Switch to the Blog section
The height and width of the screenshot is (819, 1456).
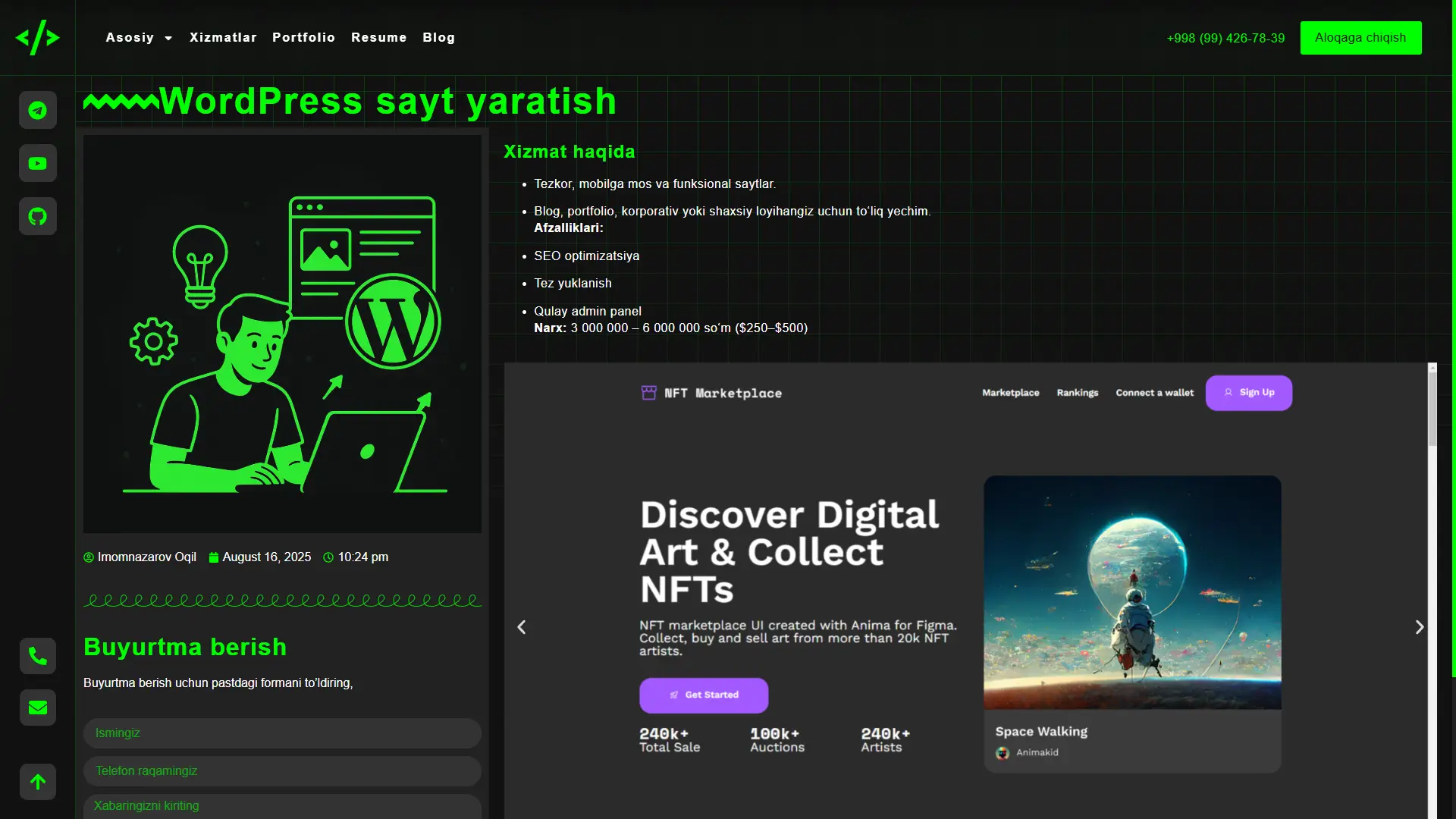(438, 37)
